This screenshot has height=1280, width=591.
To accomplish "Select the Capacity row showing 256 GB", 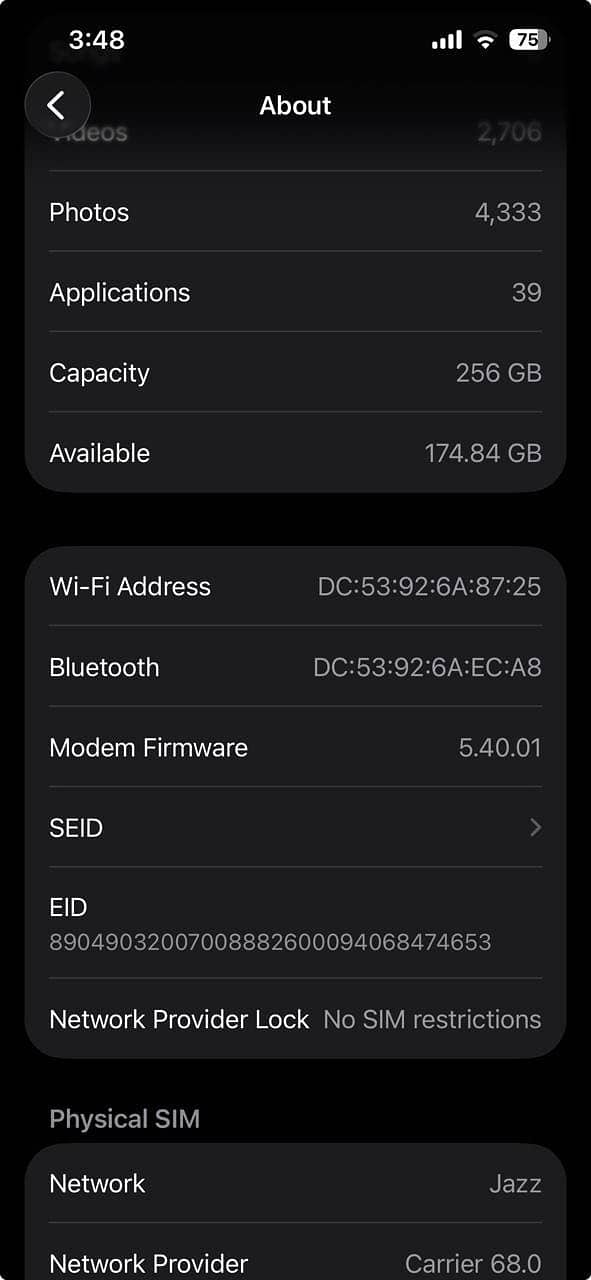I will coord(295,372).
